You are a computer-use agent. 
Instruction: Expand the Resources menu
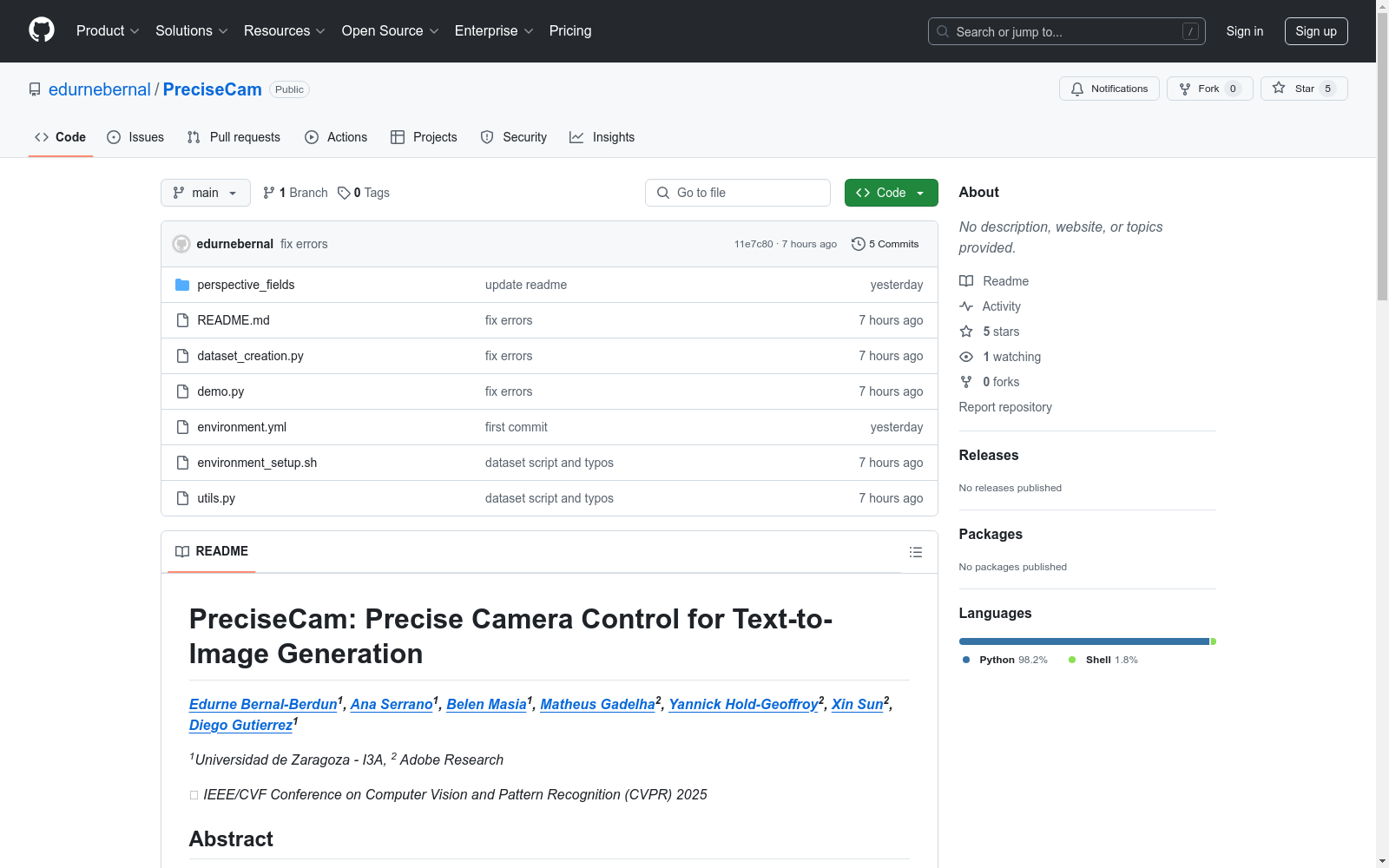pos(284,30)
